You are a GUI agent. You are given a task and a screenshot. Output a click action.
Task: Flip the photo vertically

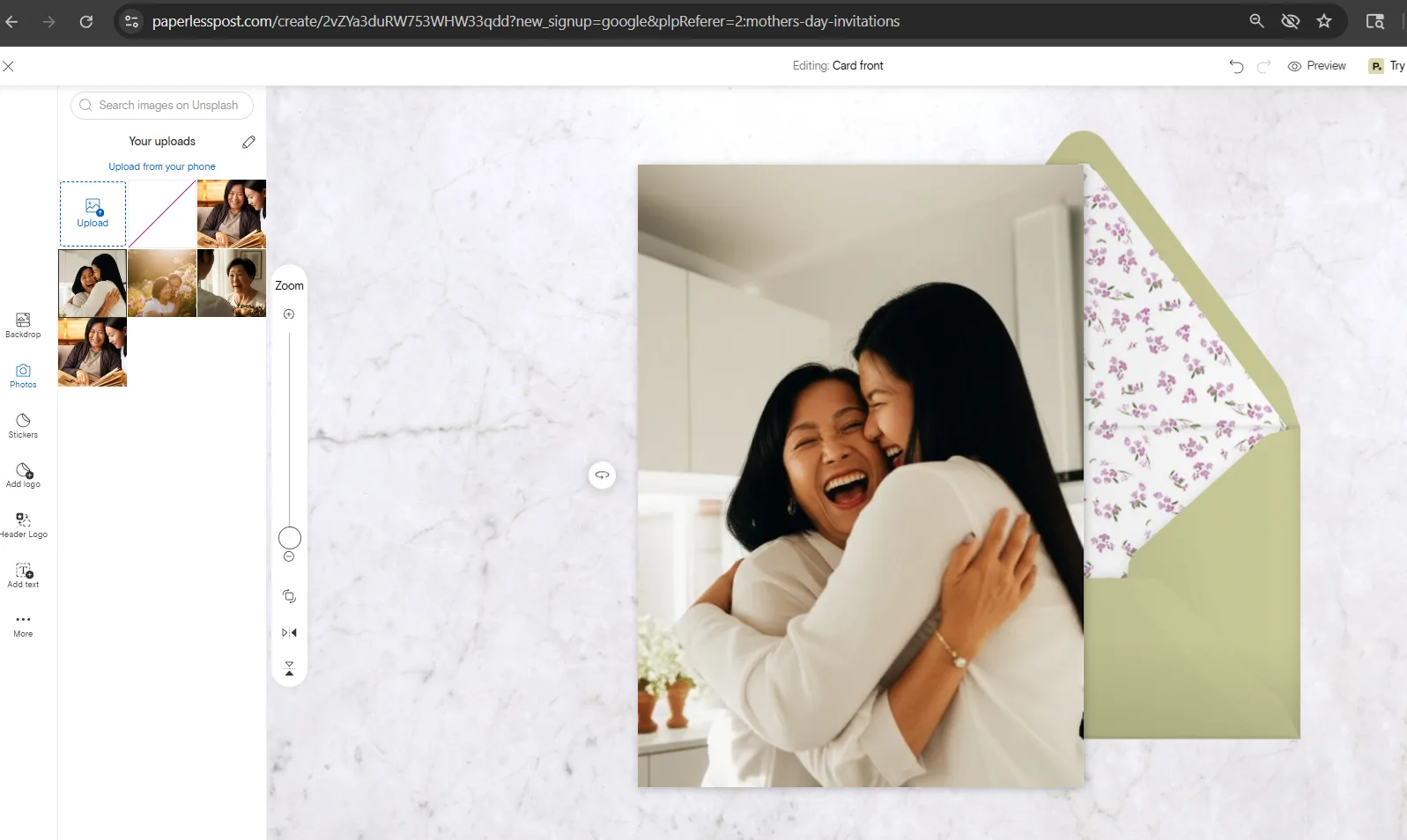[x=289, y=668]
